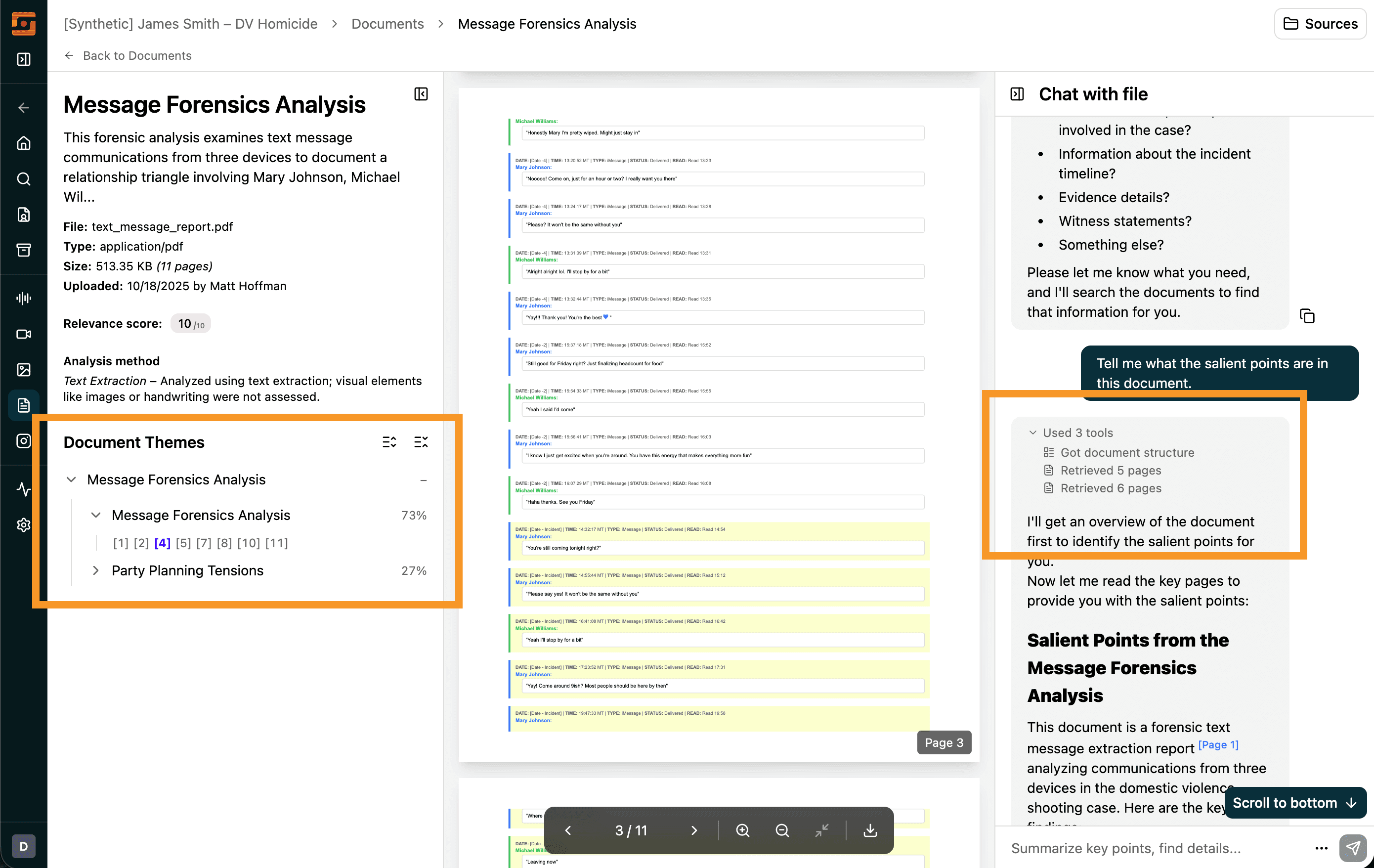Jump to page [4] theme reference
Viewport: 1374px width, 868px height.
pyautogui.click(x=162, y=543)
